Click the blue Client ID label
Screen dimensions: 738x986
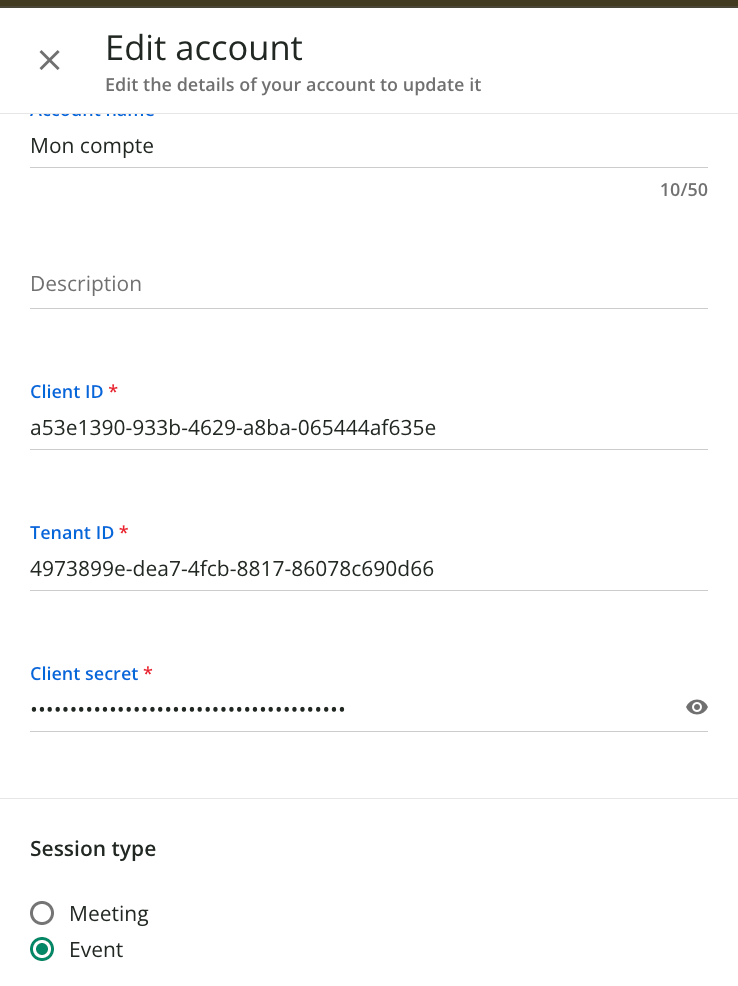pyautogui.click(x=66, y=391)
